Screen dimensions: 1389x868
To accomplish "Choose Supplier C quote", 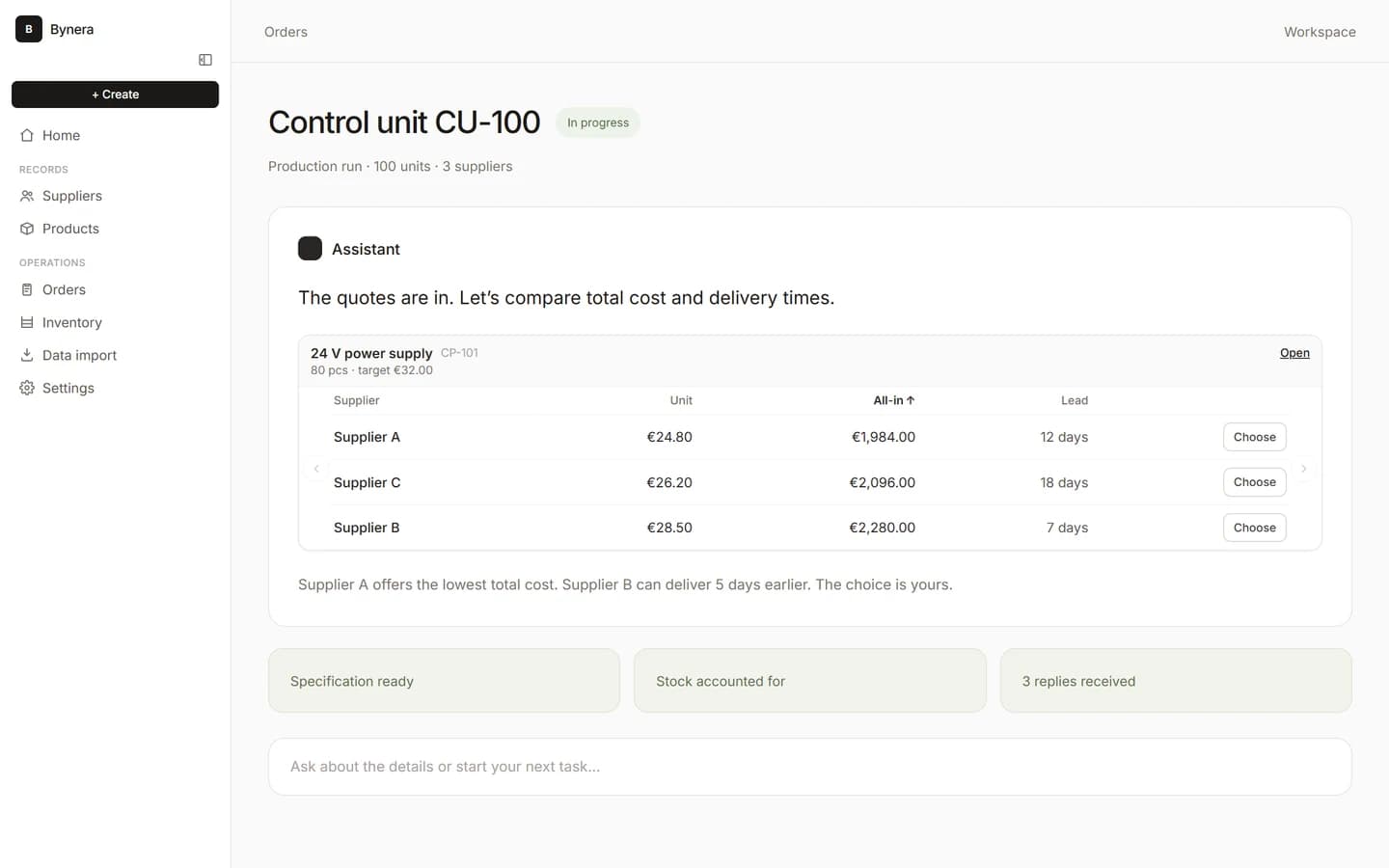I will click(x=1254, y=482).
